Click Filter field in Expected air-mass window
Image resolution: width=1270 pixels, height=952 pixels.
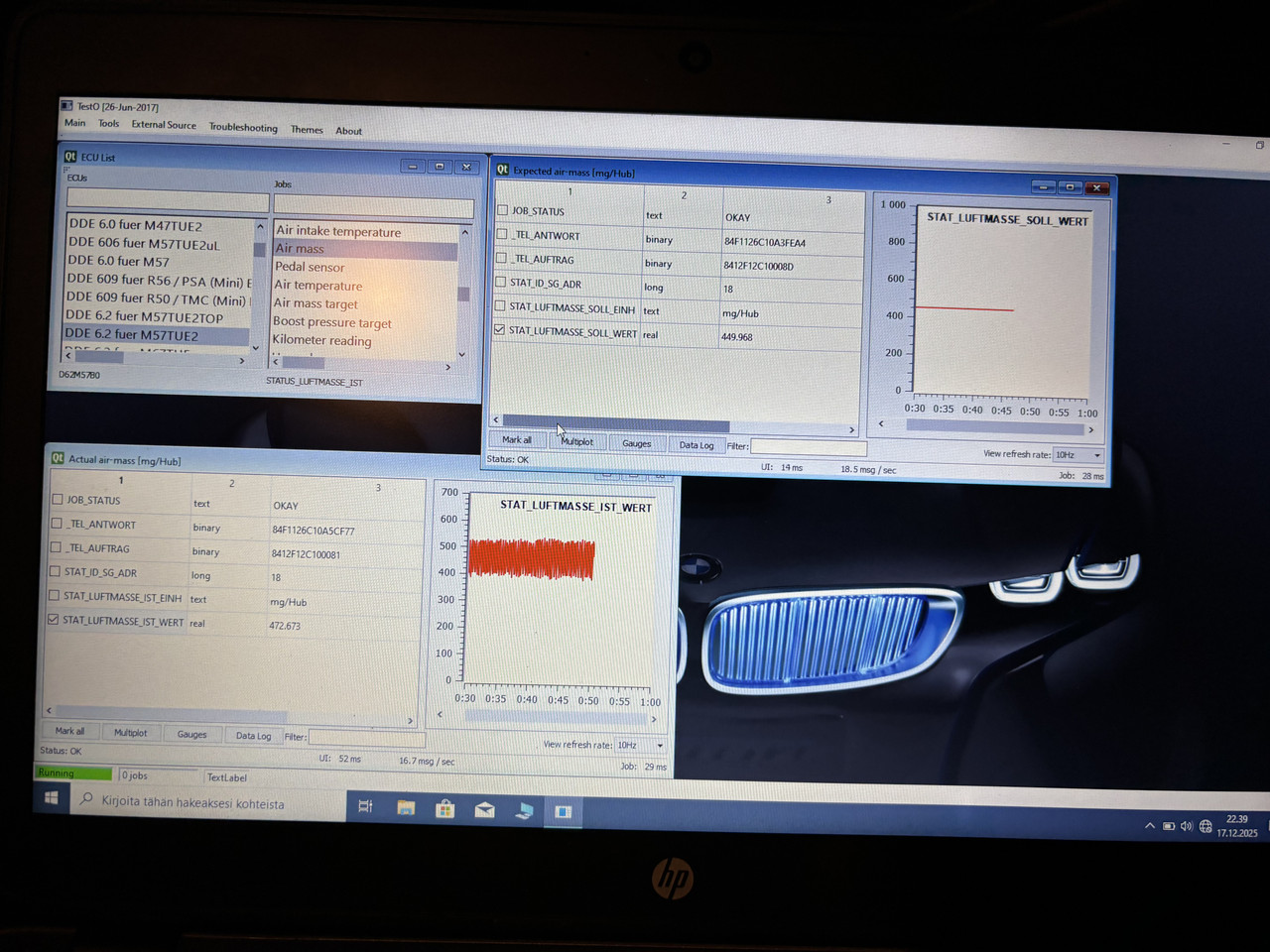[809, 447]
